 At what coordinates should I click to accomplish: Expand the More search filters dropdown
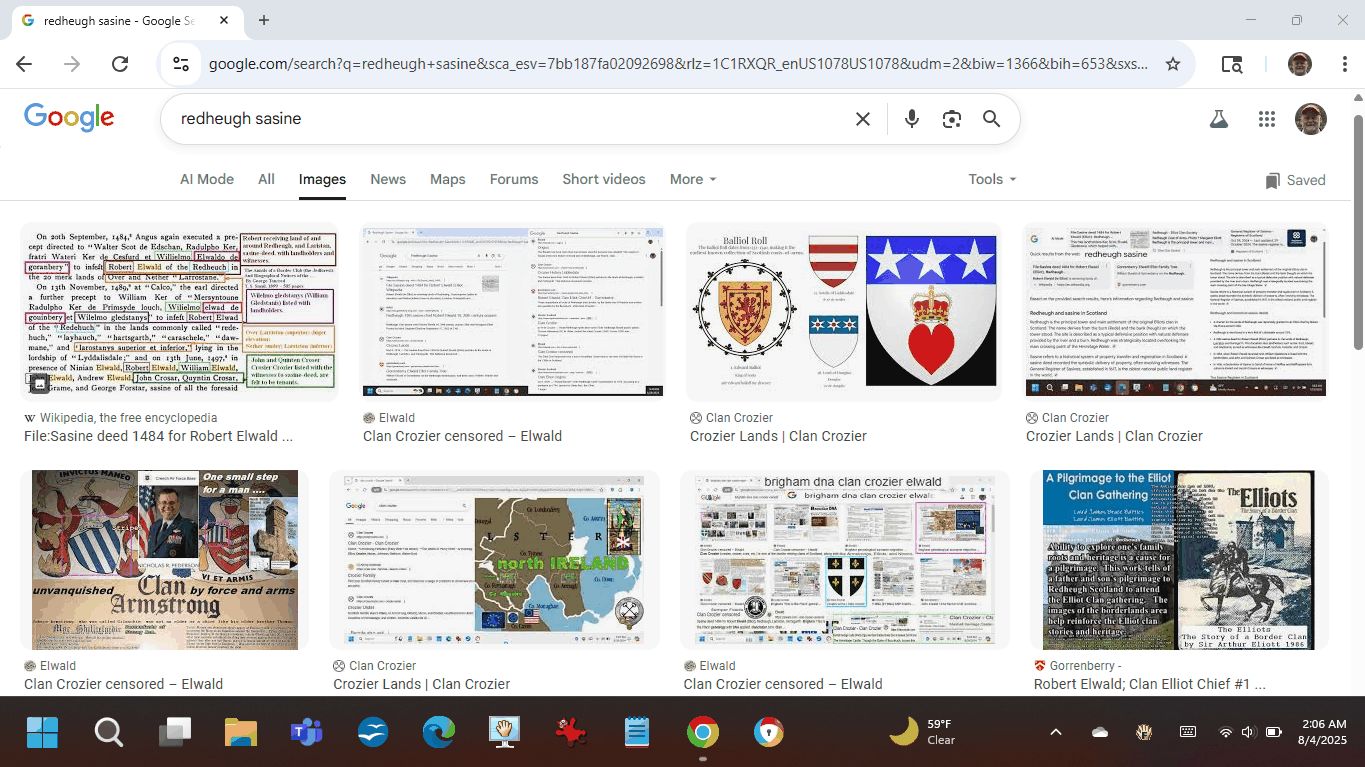[x=693, y=179]
